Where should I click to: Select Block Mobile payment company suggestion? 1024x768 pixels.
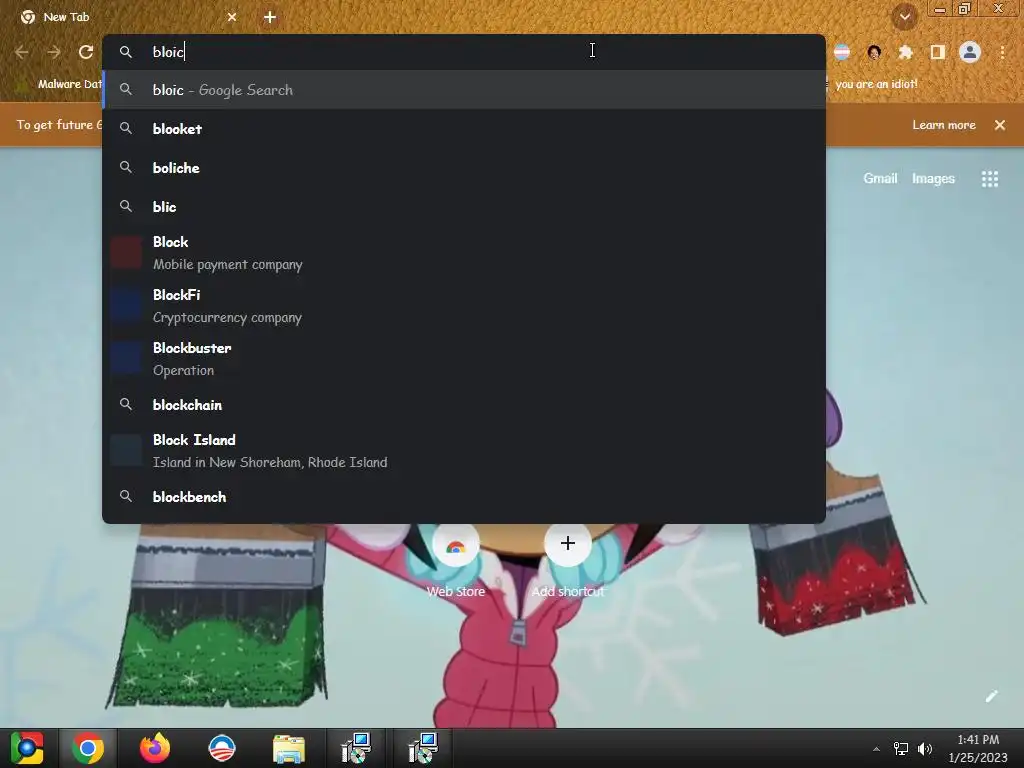[x=464, y=253]
